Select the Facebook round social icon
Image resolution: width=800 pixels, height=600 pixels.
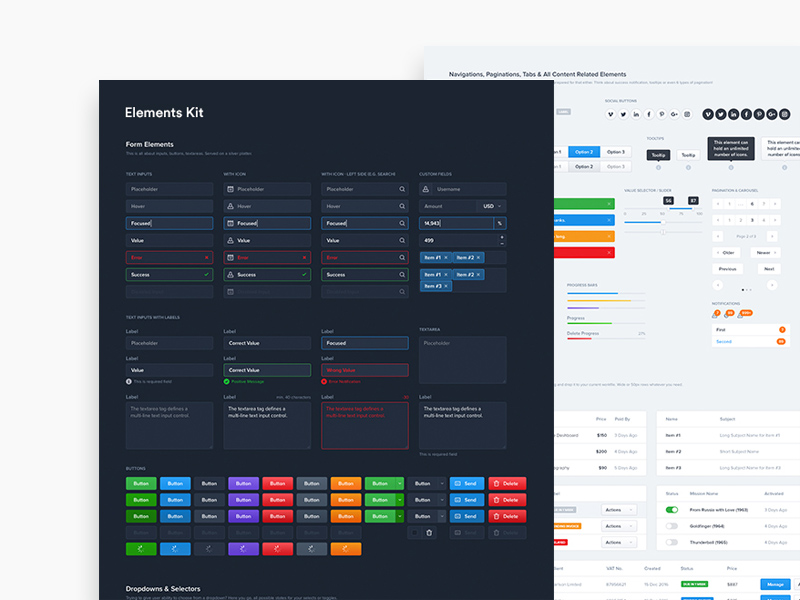tap(746, 114)
